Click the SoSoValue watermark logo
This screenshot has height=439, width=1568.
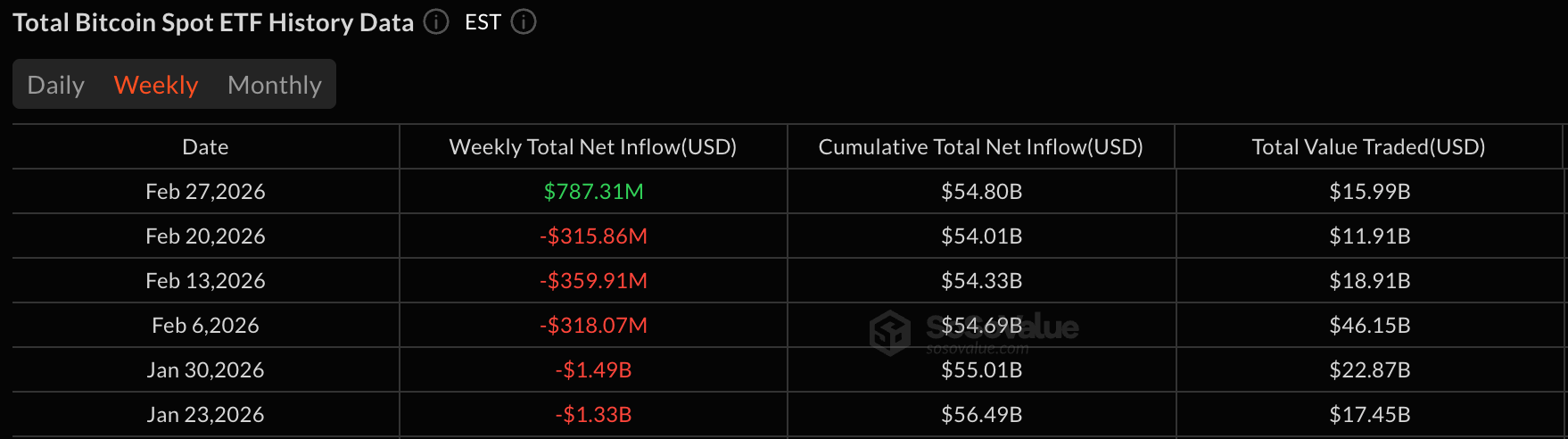coord(890,333)
